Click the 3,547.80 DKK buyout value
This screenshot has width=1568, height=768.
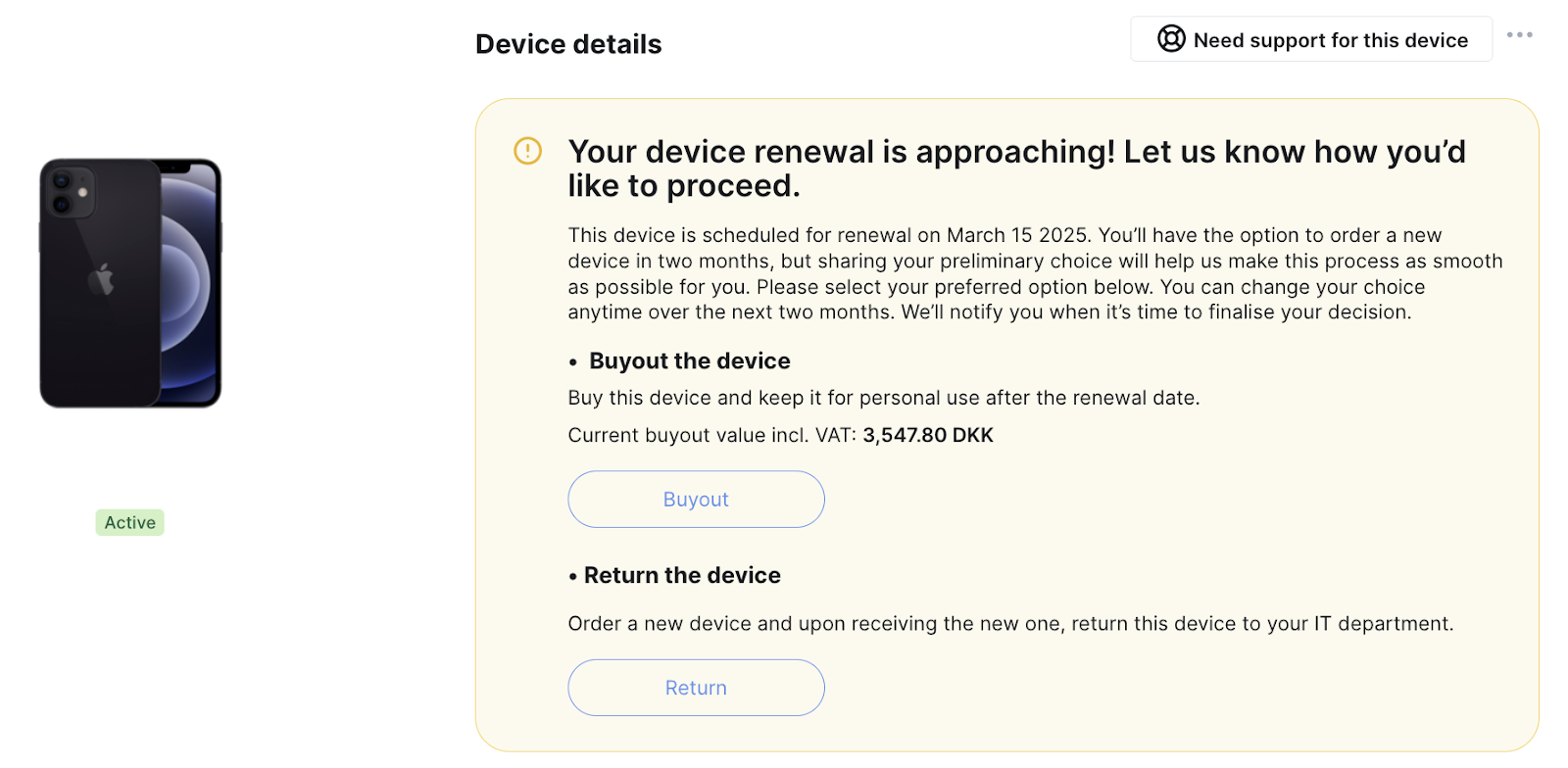pos(928,435)
